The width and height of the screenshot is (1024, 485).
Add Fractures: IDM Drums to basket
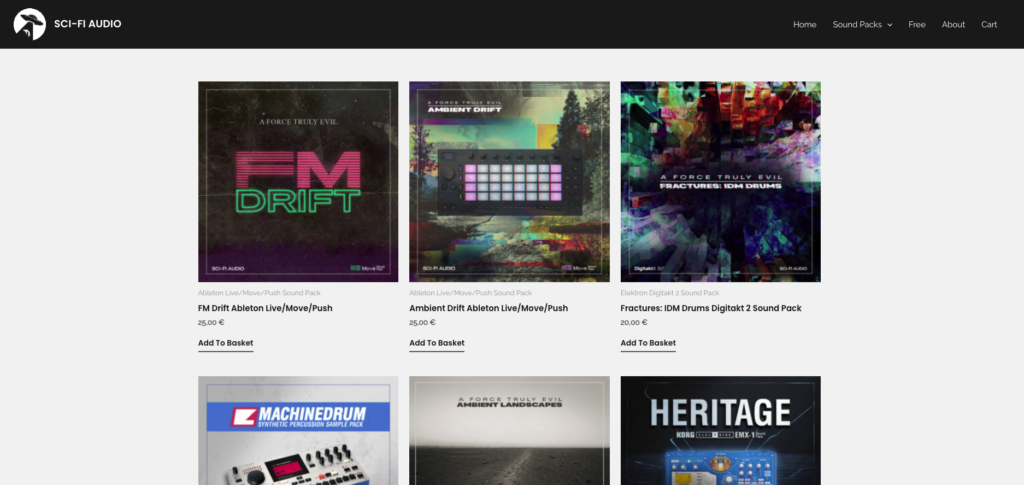tap(648, 343)
